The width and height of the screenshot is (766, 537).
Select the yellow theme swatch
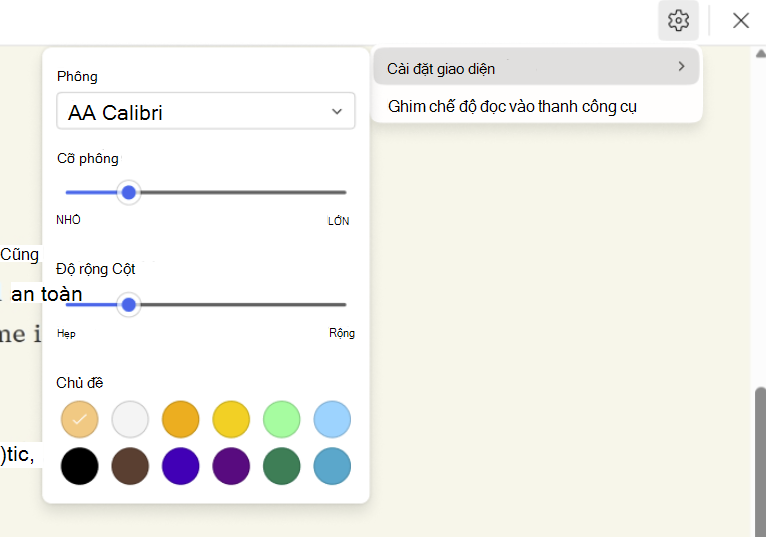click(x=231, y=419)
